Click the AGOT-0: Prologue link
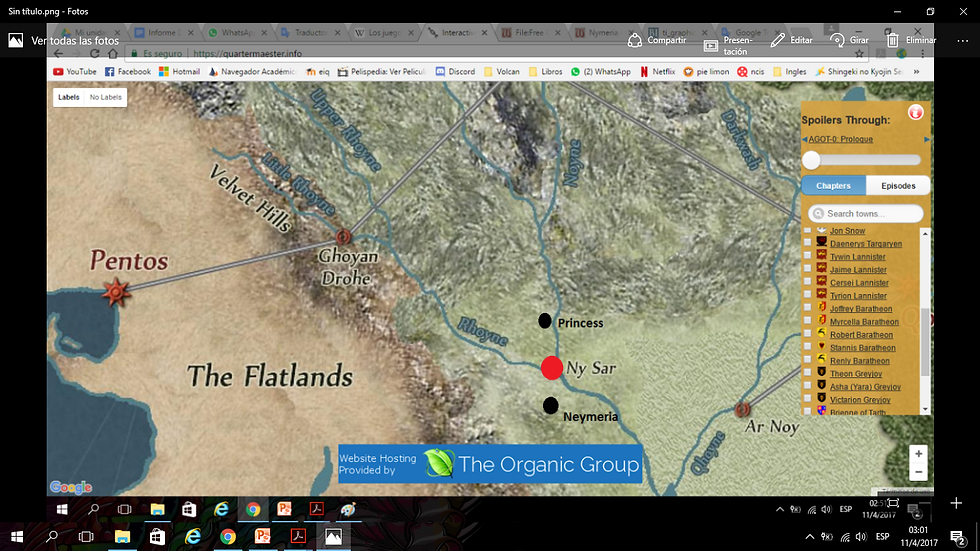The image size is (980, 551). coord(841,139)
